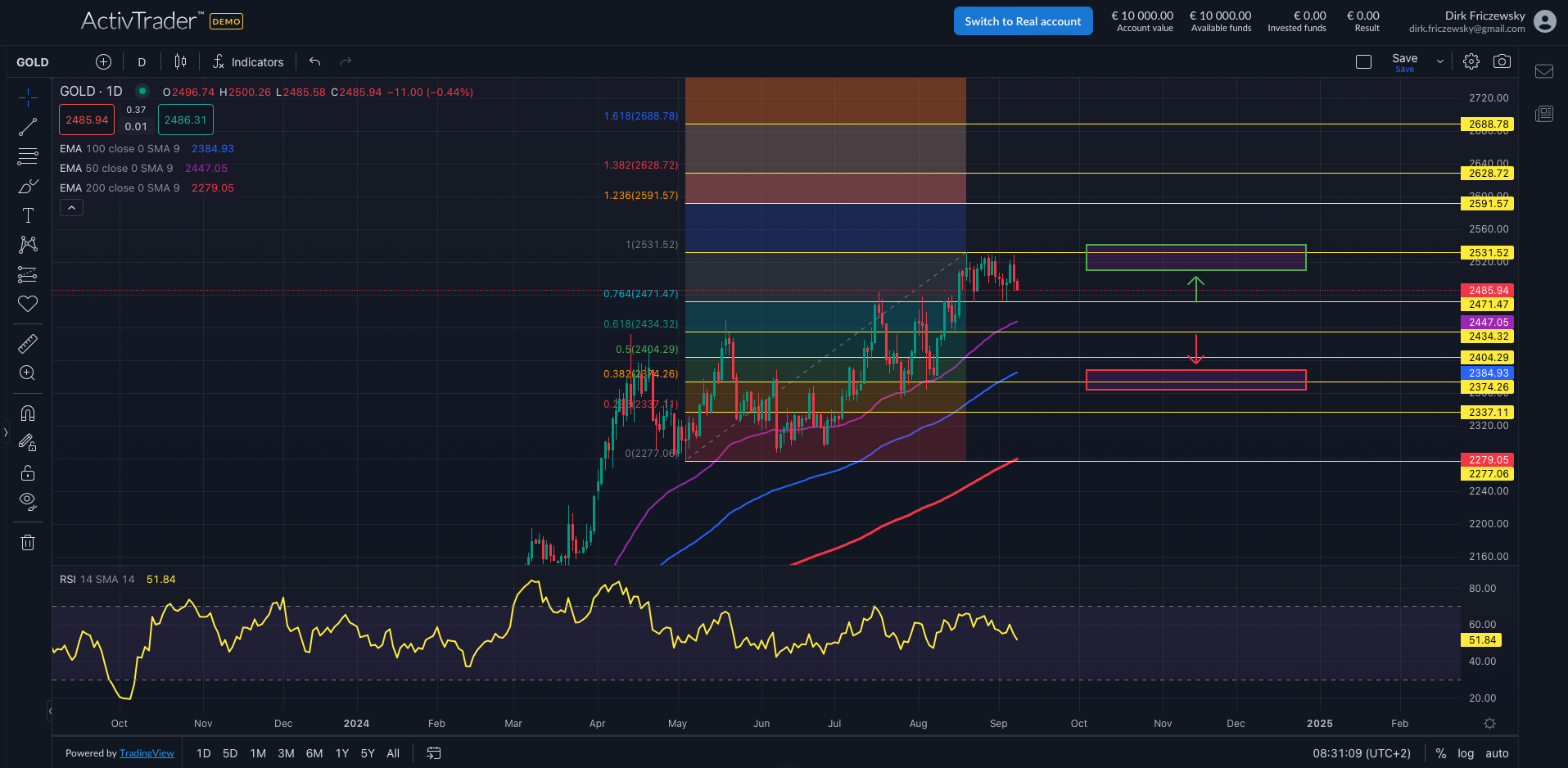
Task: Click Switch to Real account
Action: pos(1023,20)
